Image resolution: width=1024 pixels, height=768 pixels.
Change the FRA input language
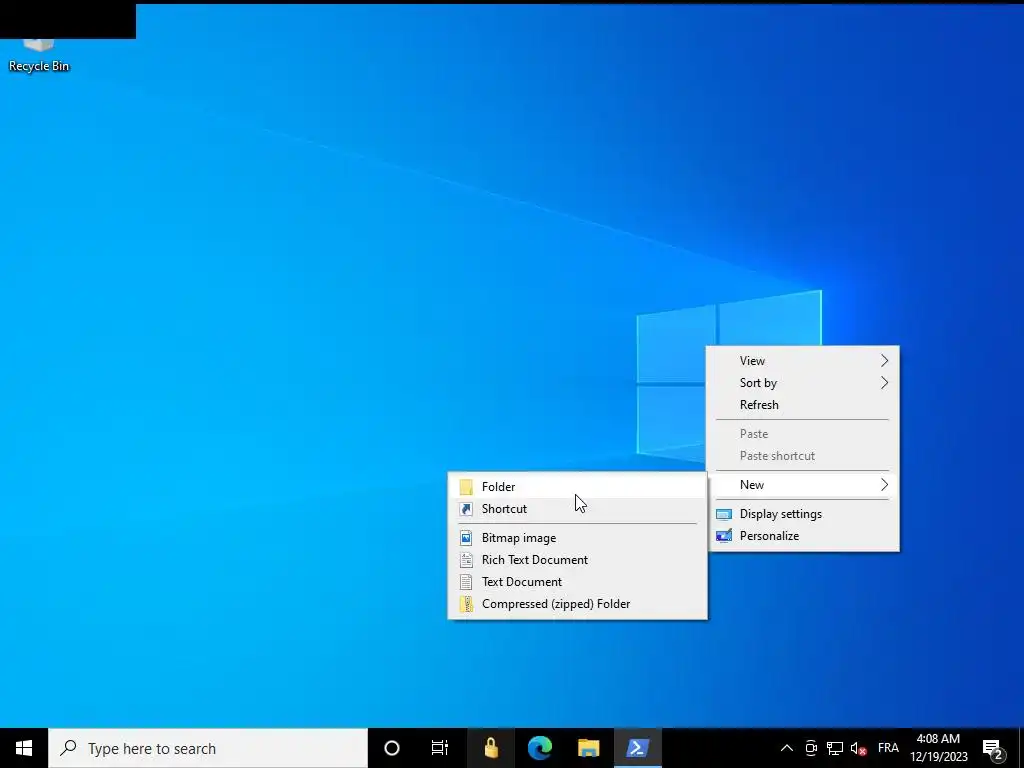point(888,748)
